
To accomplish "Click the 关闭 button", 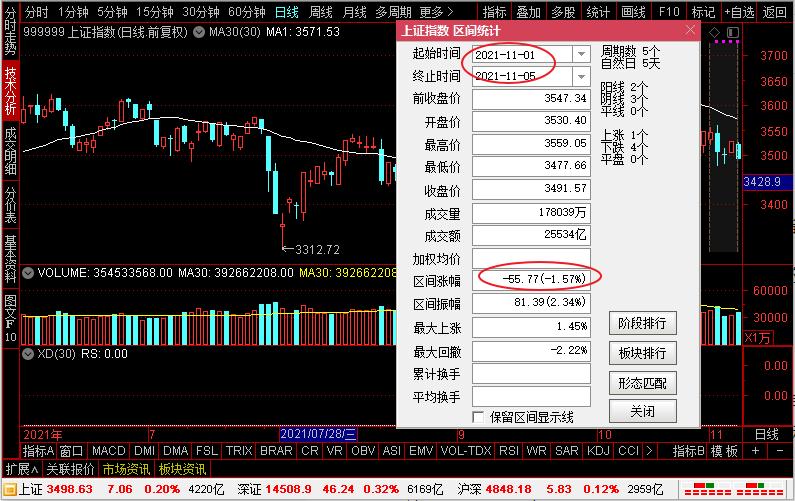I will [x=642, y=411].
